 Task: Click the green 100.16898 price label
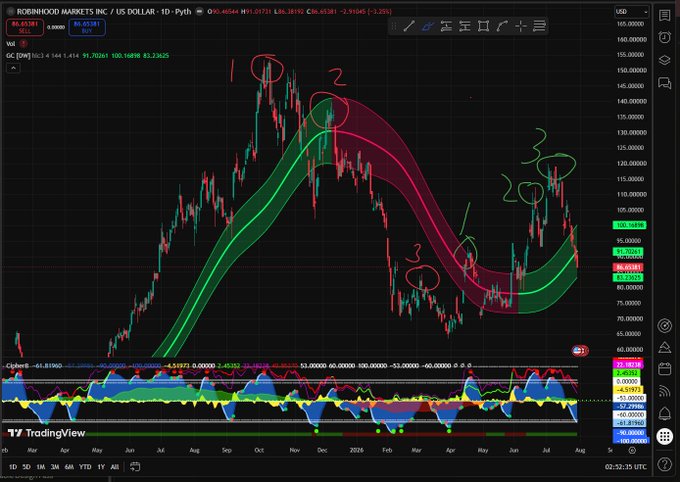pos(629,225)
